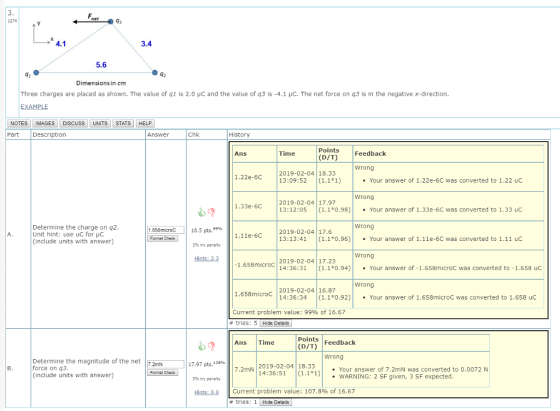This screenshot has height=411, width=560.
Task: Click 'Dimensions in cm' caption
Action: click(101, 83)
